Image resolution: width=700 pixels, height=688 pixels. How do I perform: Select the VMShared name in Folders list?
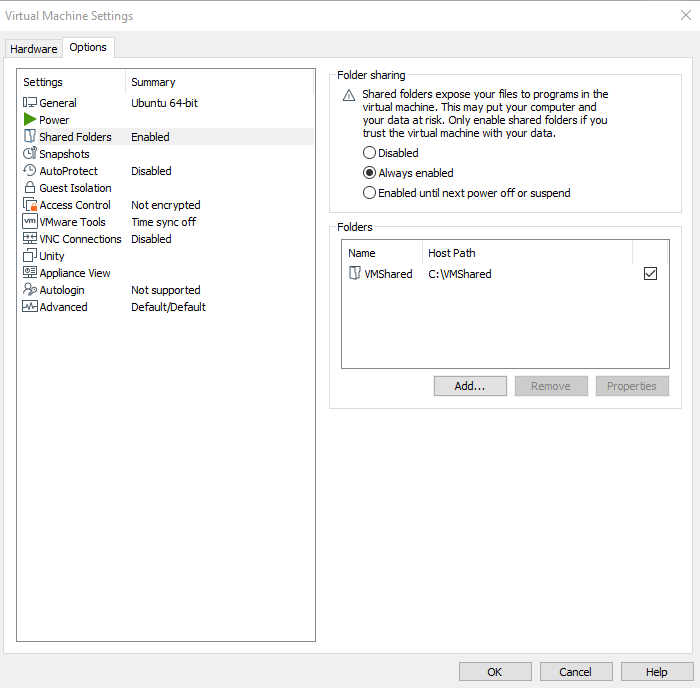pos(388,274)
